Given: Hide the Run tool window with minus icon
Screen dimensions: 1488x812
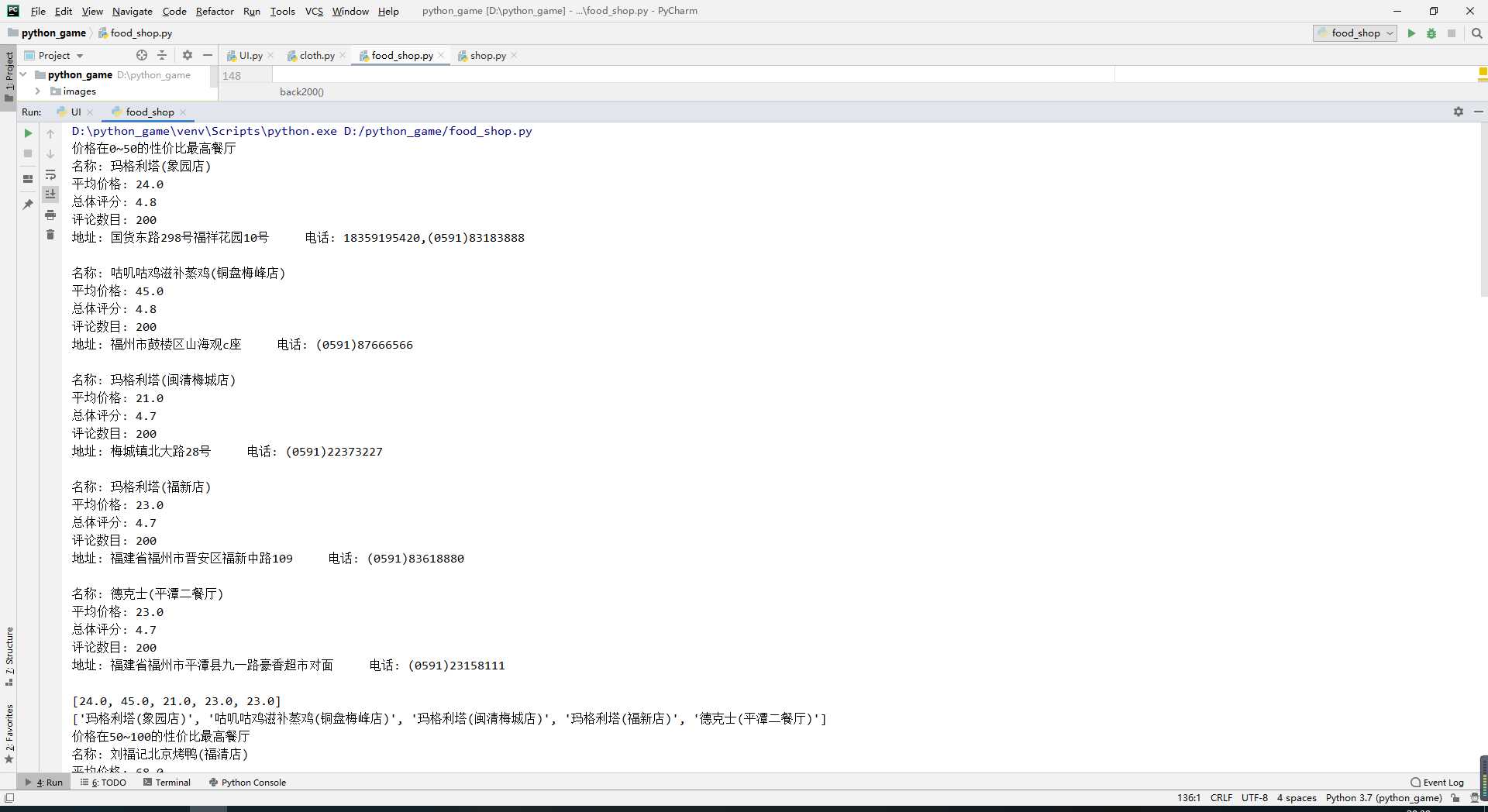Looking at the screenshot, I should [1479, 112].
